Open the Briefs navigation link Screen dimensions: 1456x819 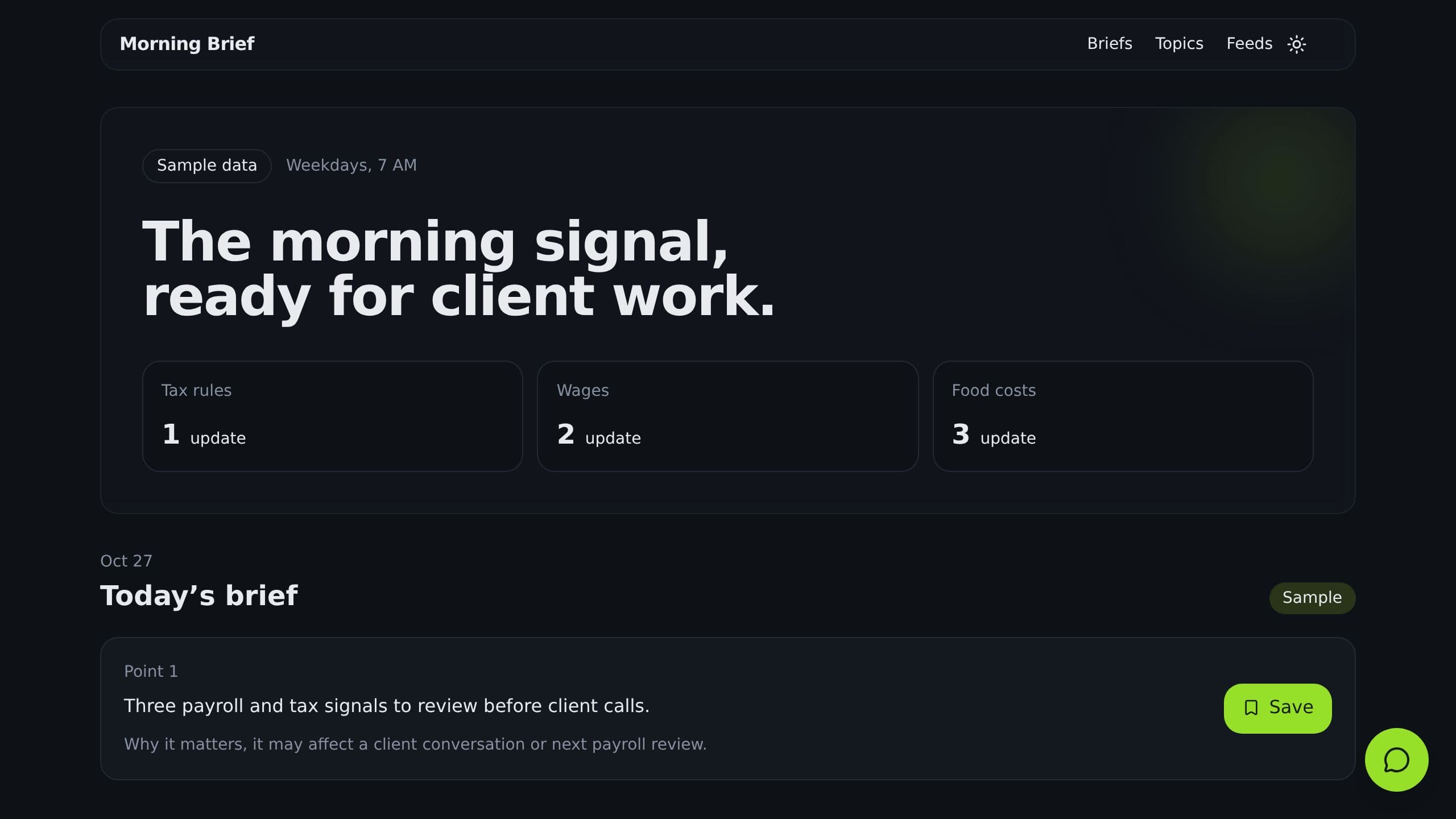point(1109,44)
